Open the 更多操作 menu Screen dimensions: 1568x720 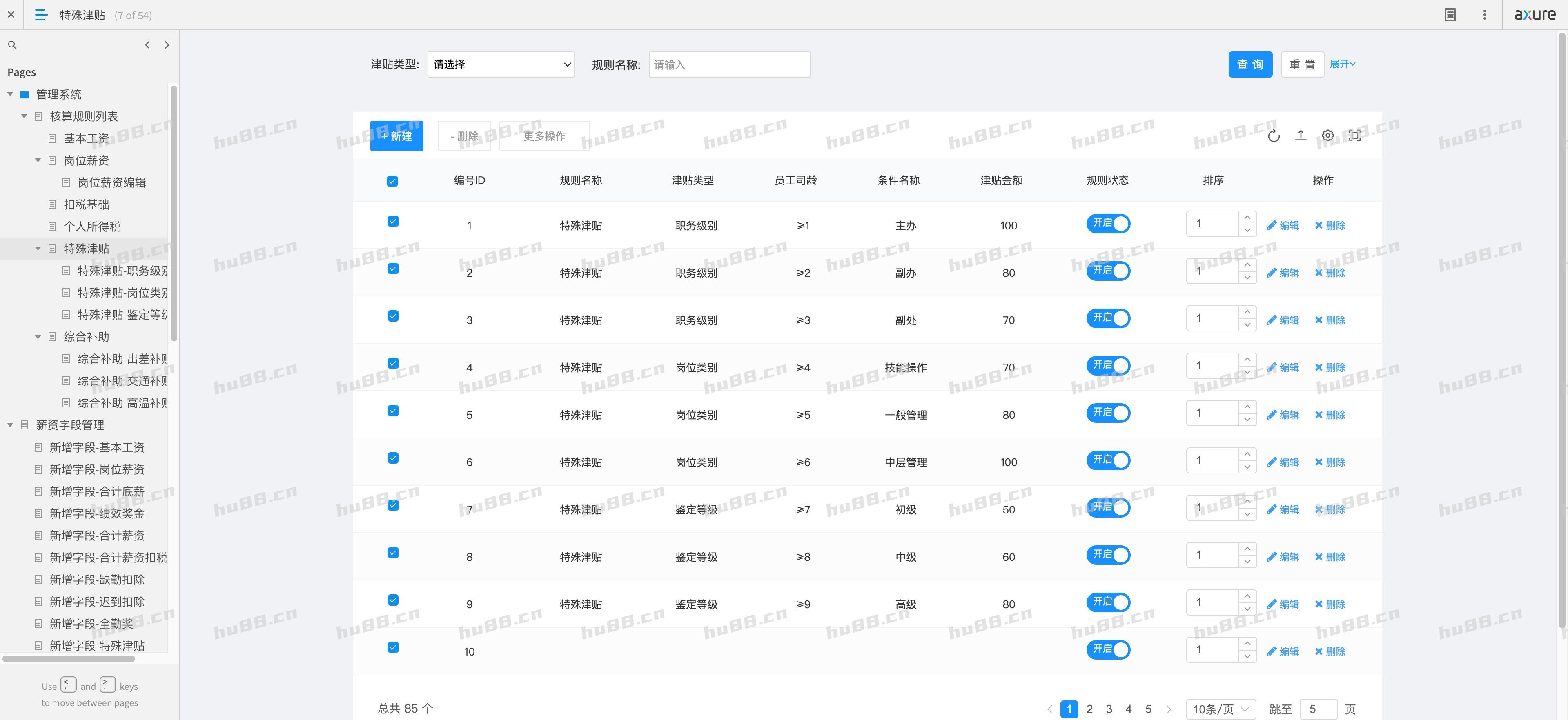pyautogui.click(x=543, y=136)
